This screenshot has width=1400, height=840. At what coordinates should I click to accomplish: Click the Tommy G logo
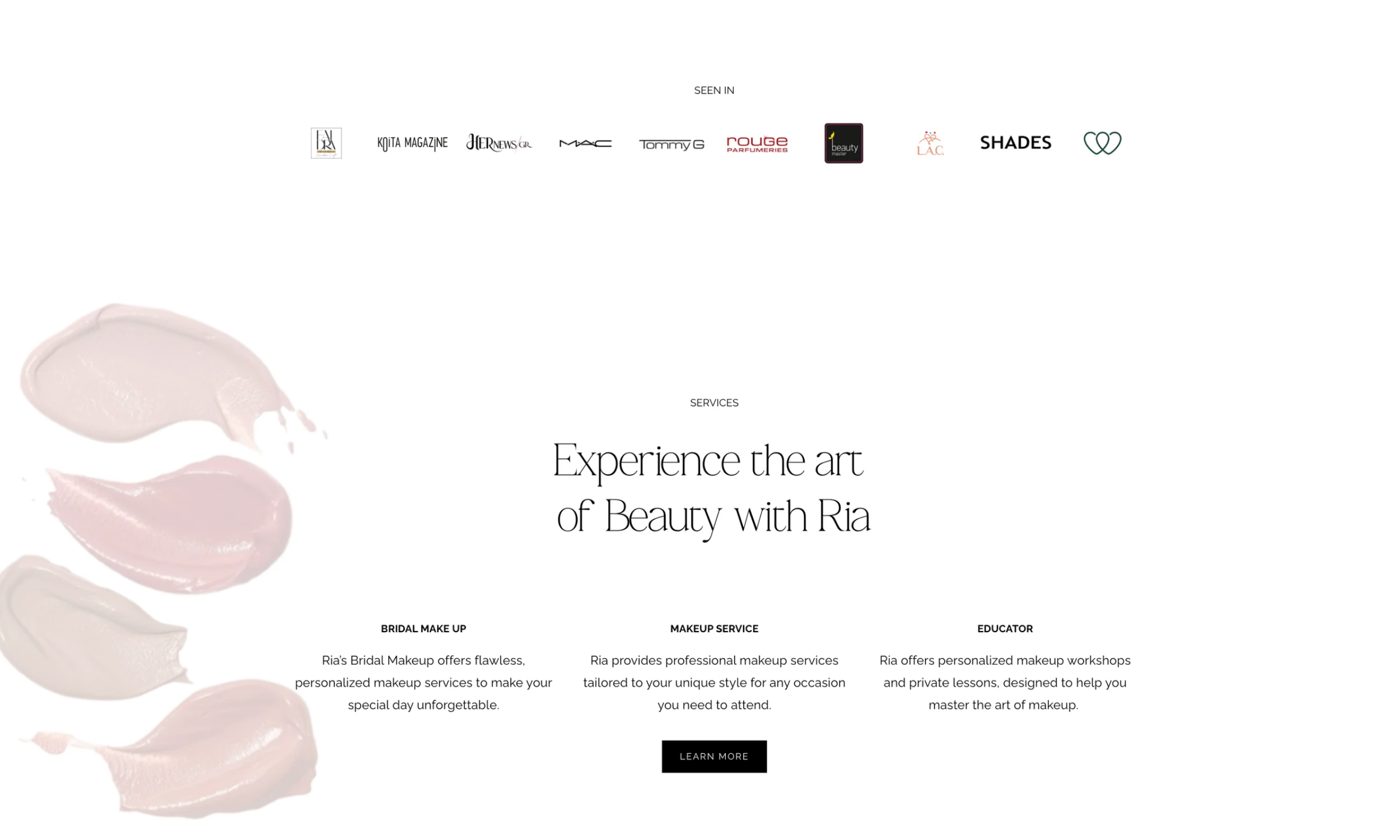[671, 144]
